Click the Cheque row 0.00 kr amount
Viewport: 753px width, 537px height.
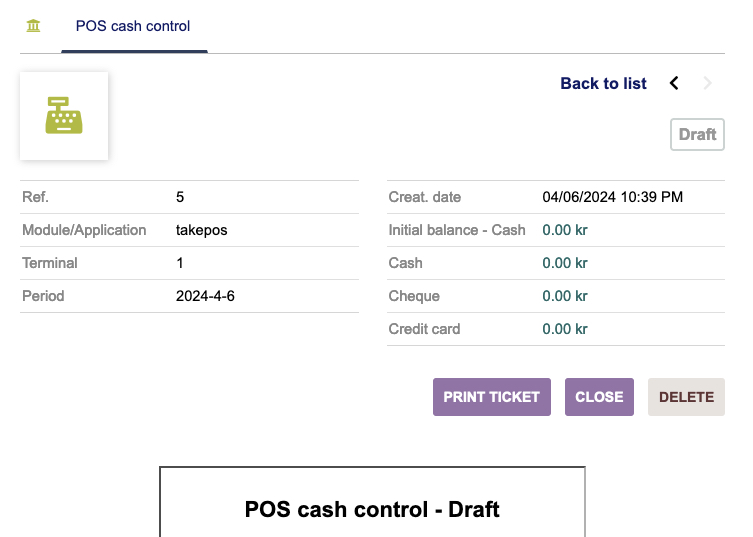pyautogui.click(x=564, y=296)
